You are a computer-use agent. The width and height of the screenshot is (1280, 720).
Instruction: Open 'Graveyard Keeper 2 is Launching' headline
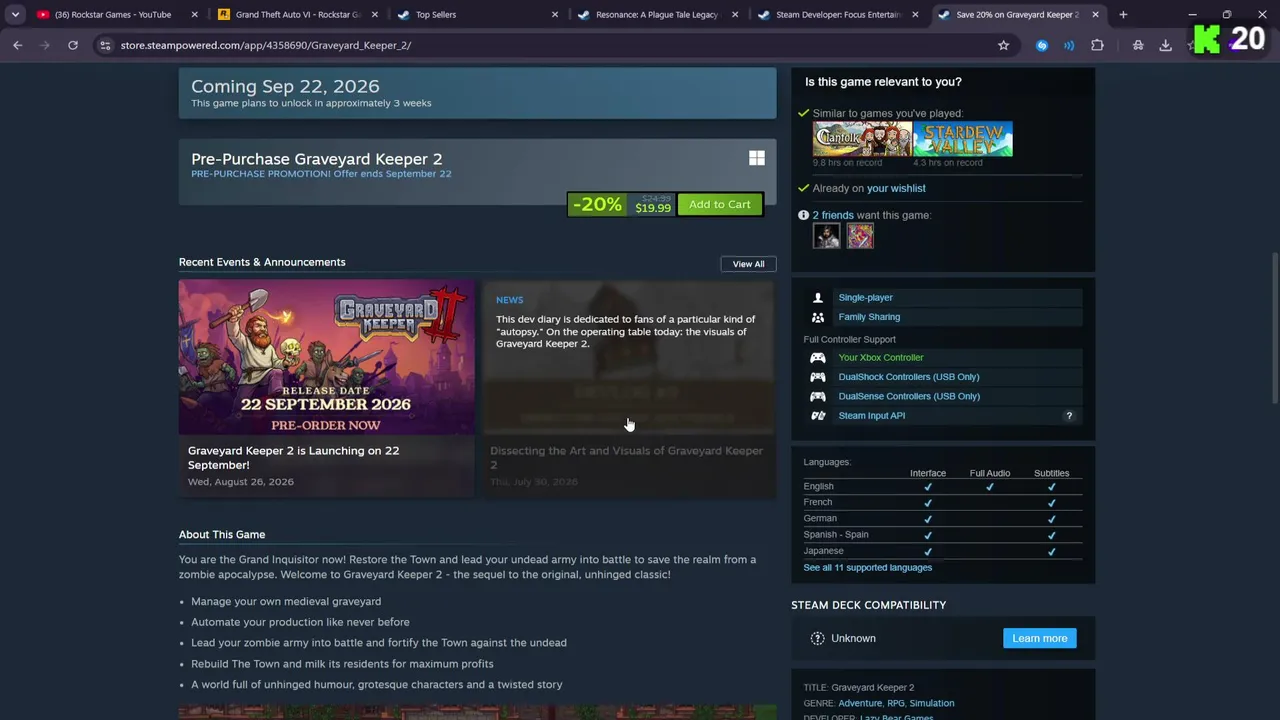coord(293,457)
